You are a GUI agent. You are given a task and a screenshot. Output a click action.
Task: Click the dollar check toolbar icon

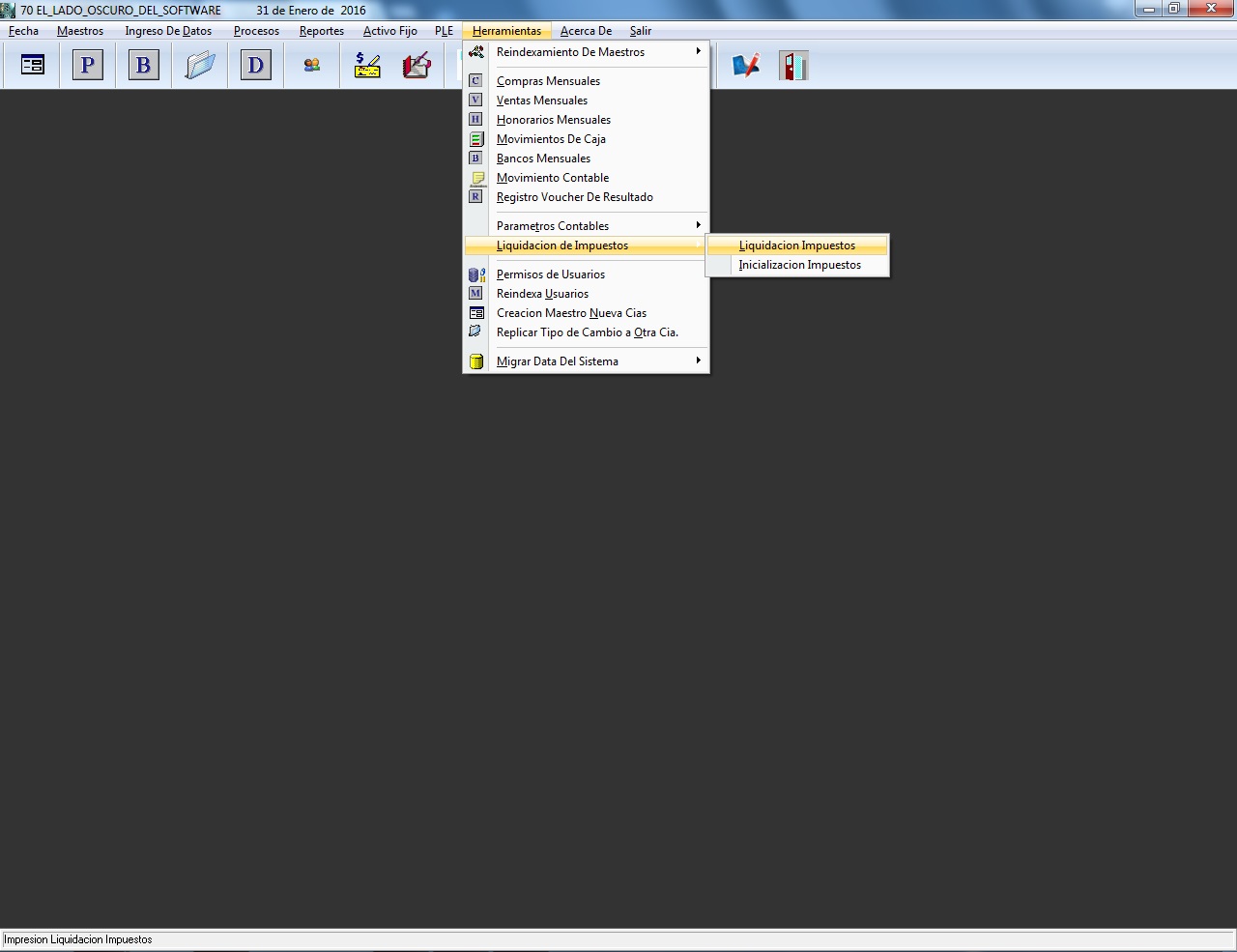pos(367,66)
